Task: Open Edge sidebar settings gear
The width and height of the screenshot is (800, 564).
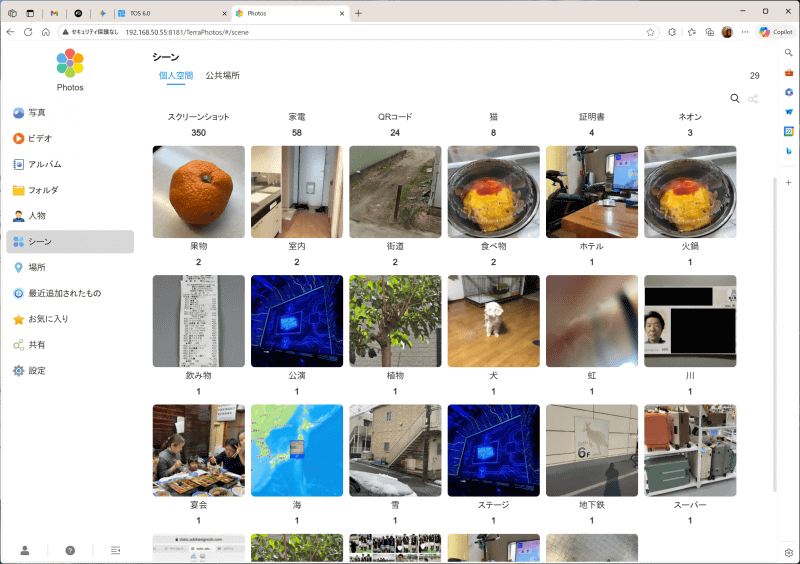Action: click(x=789, y=553)
